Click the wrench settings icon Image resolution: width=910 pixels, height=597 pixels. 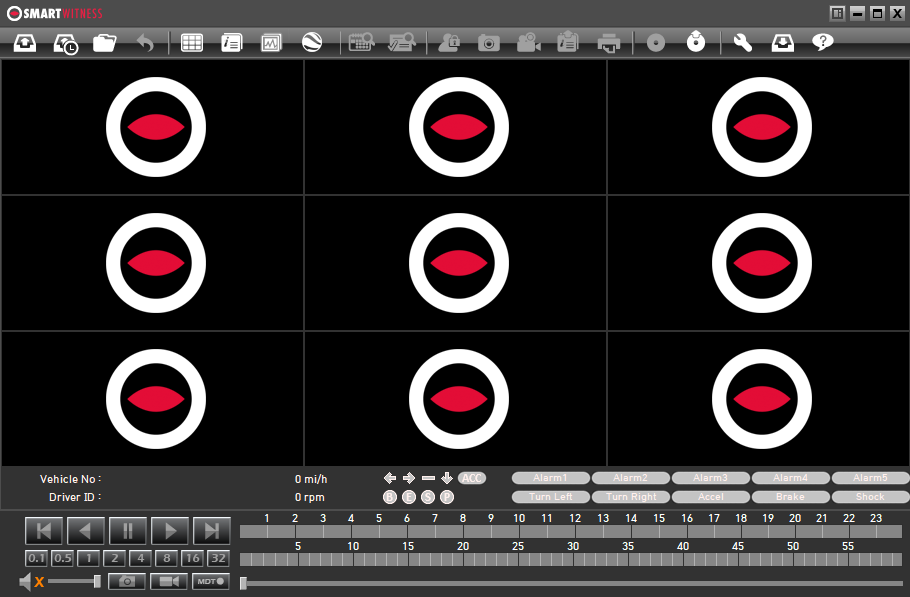pos(742,43)
